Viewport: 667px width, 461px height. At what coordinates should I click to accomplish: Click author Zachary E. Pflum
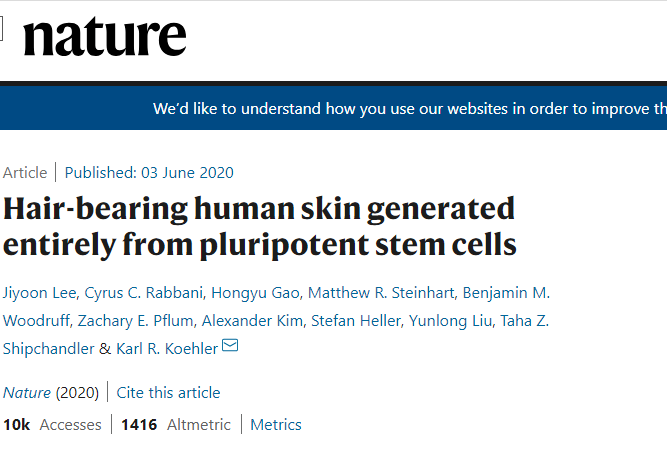pos(135,321)
